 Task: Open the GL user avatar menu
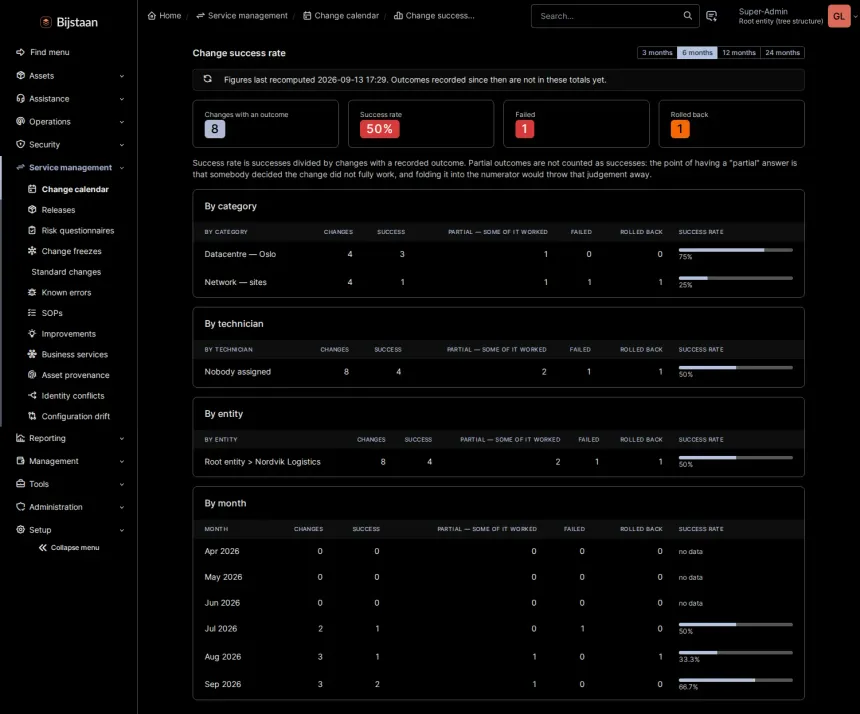(839, 16)
